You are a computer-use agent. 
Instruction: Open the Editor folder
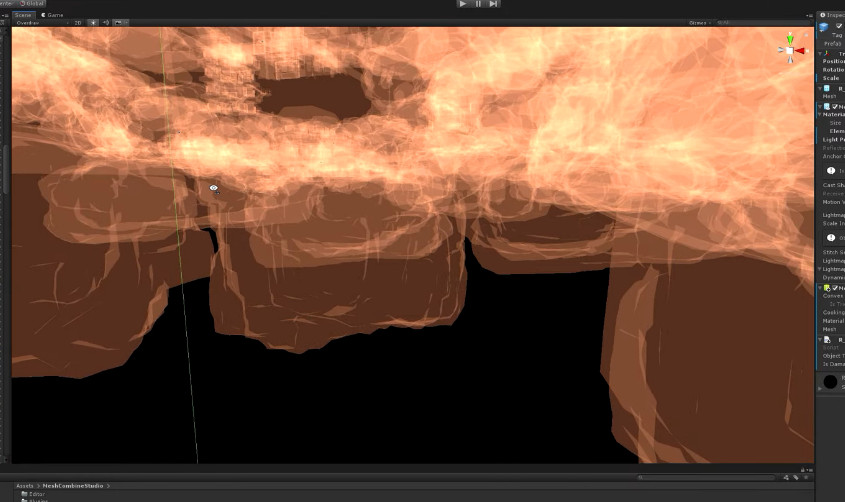coord(33,494)
